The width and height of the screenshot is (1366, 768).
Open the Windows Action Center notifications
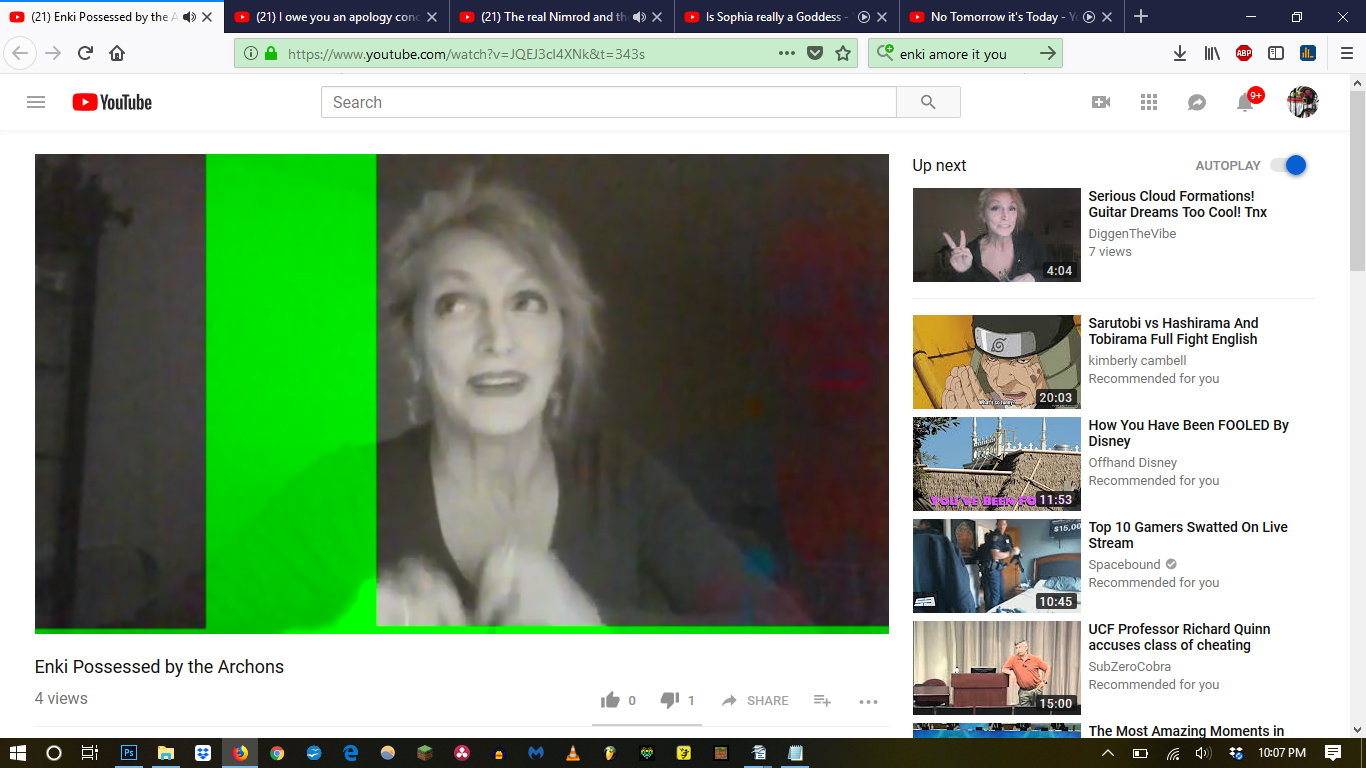1333,753
